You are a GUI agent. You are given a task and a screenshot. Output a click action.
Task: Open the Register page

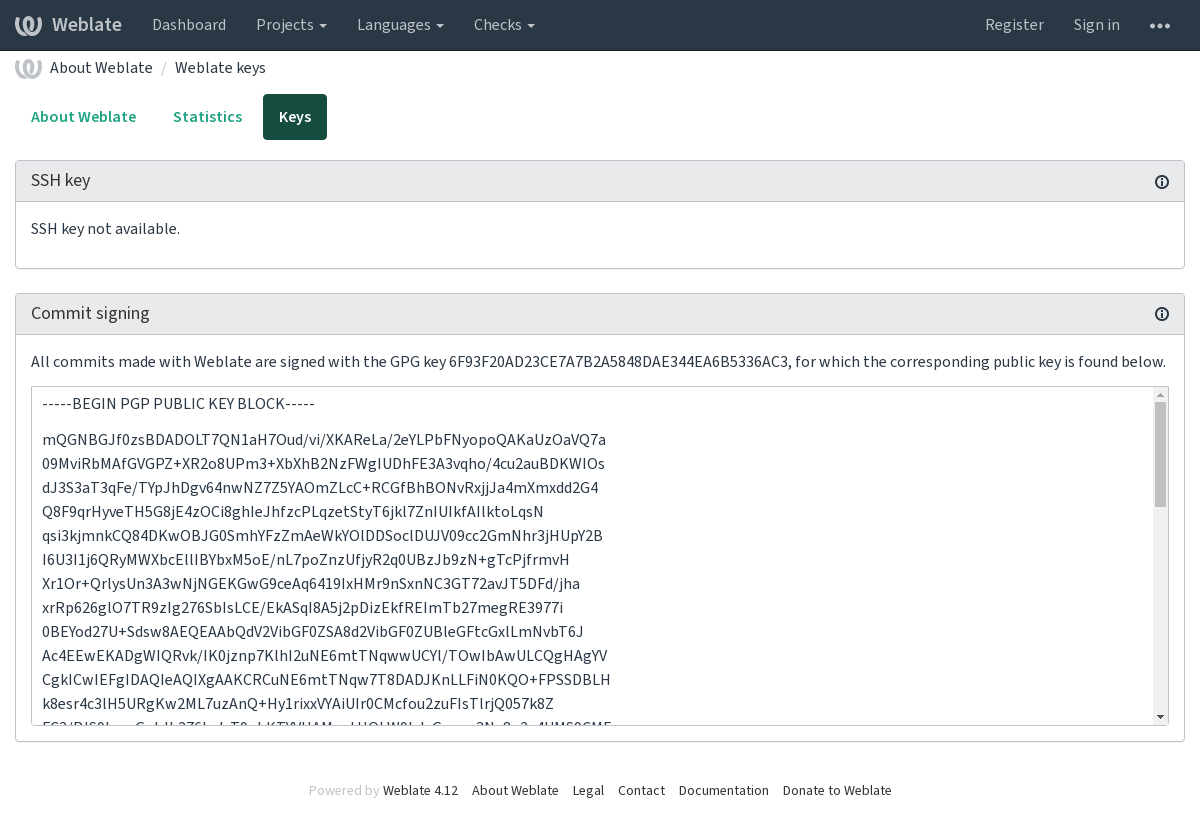[1014, 25]
